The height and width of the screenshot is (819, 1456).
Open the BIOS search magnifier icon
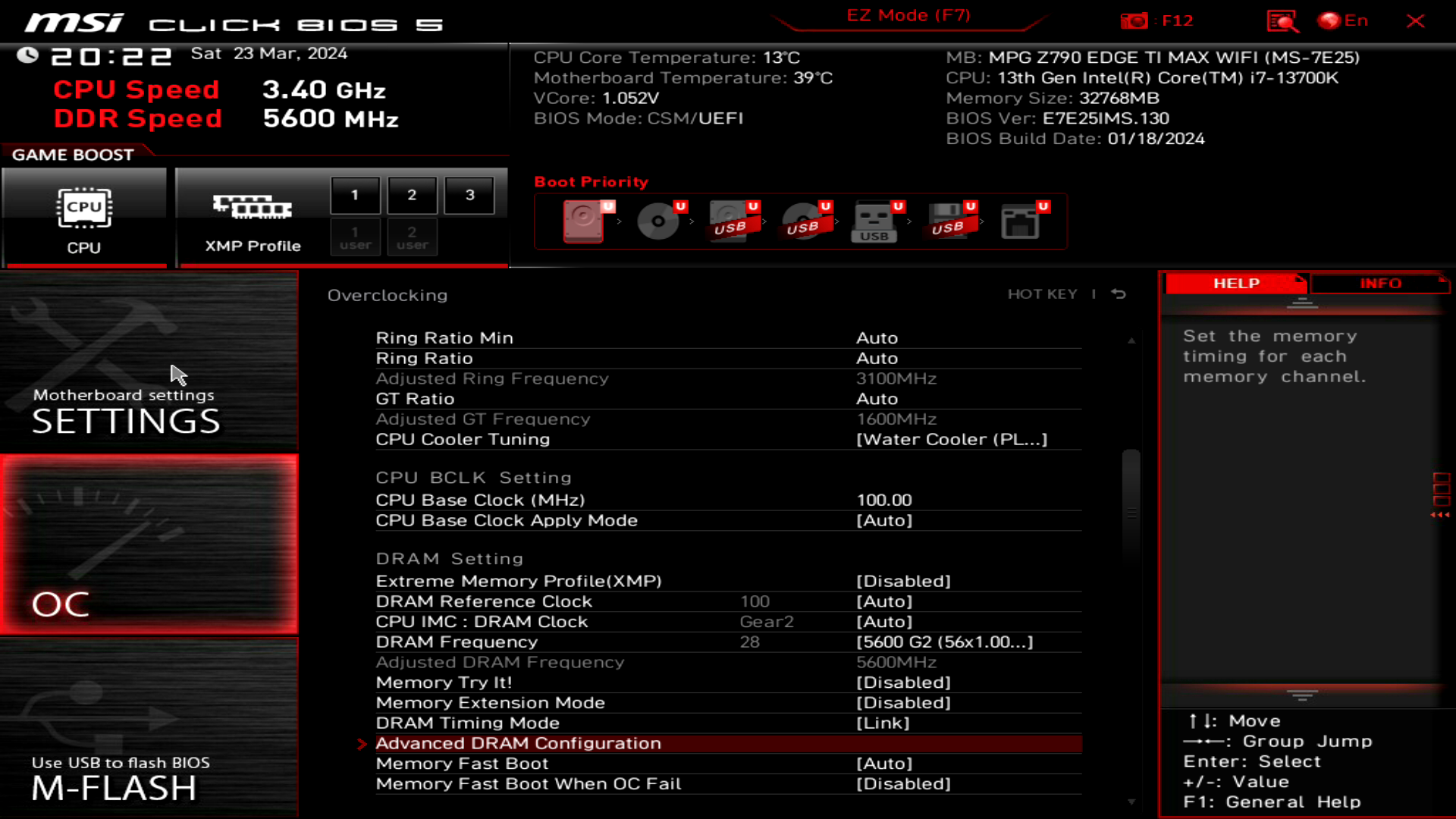[1282, 20]
